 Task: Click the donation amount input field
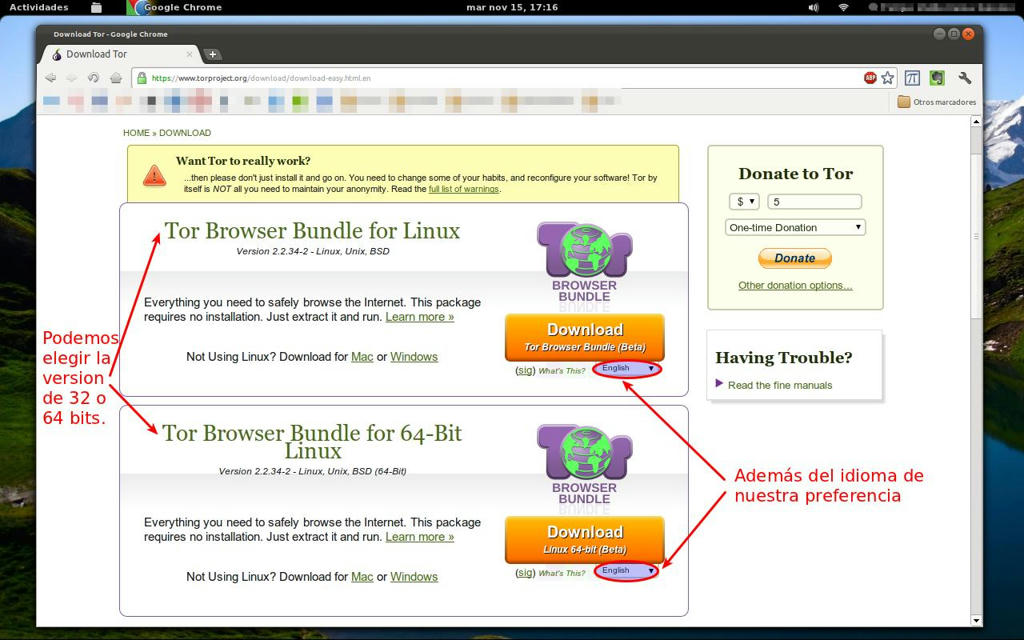click(814, 202)
